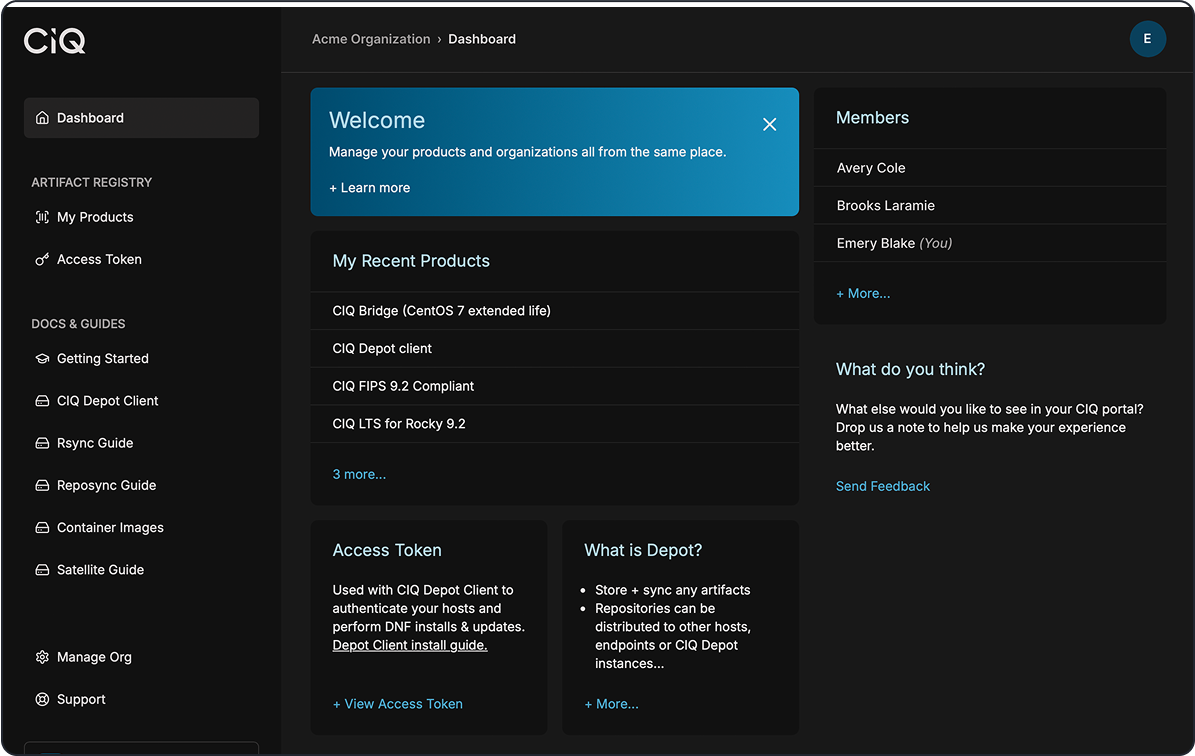Open the Rsync Guide menu item
Screen dimensions: 1195x756
tap(95, 443)
